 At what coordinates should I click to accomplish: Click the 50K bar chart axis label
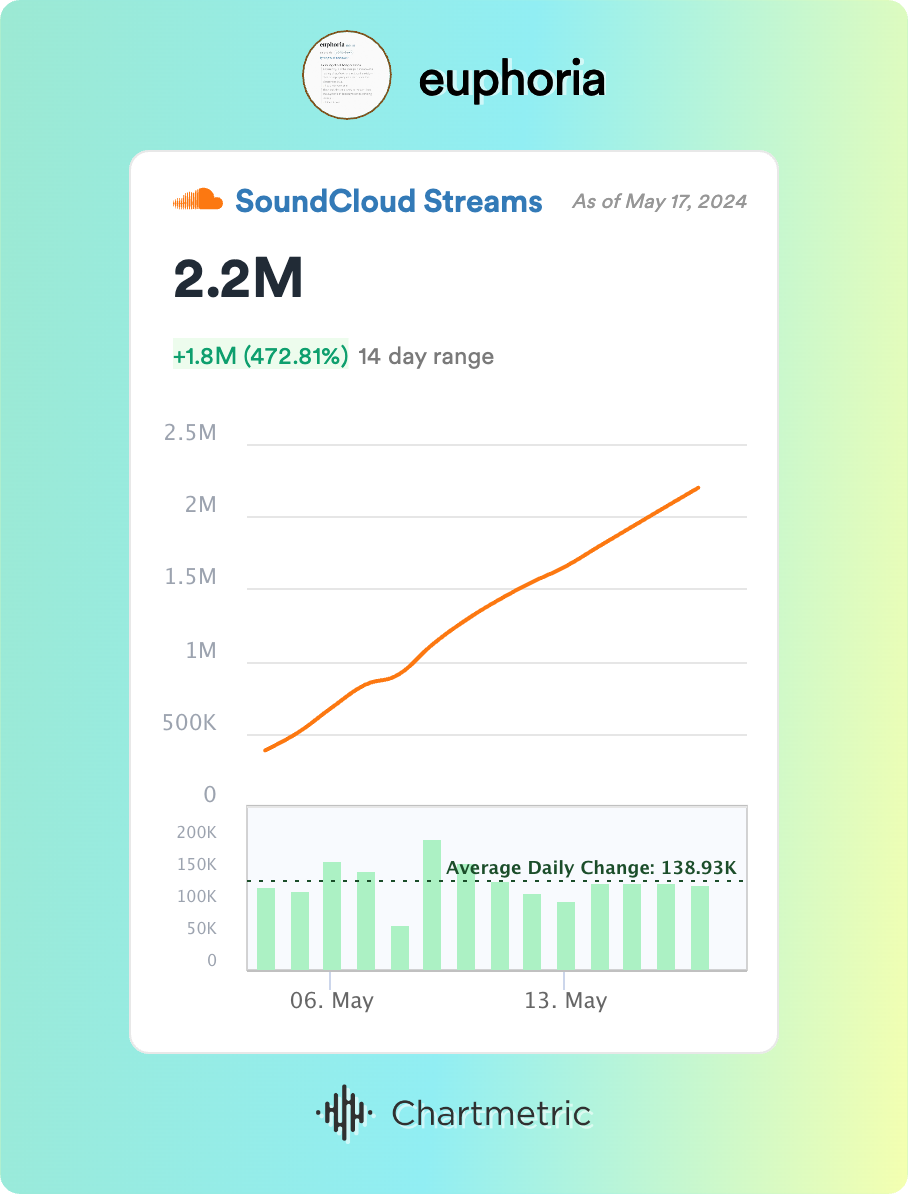coord(202,928)
